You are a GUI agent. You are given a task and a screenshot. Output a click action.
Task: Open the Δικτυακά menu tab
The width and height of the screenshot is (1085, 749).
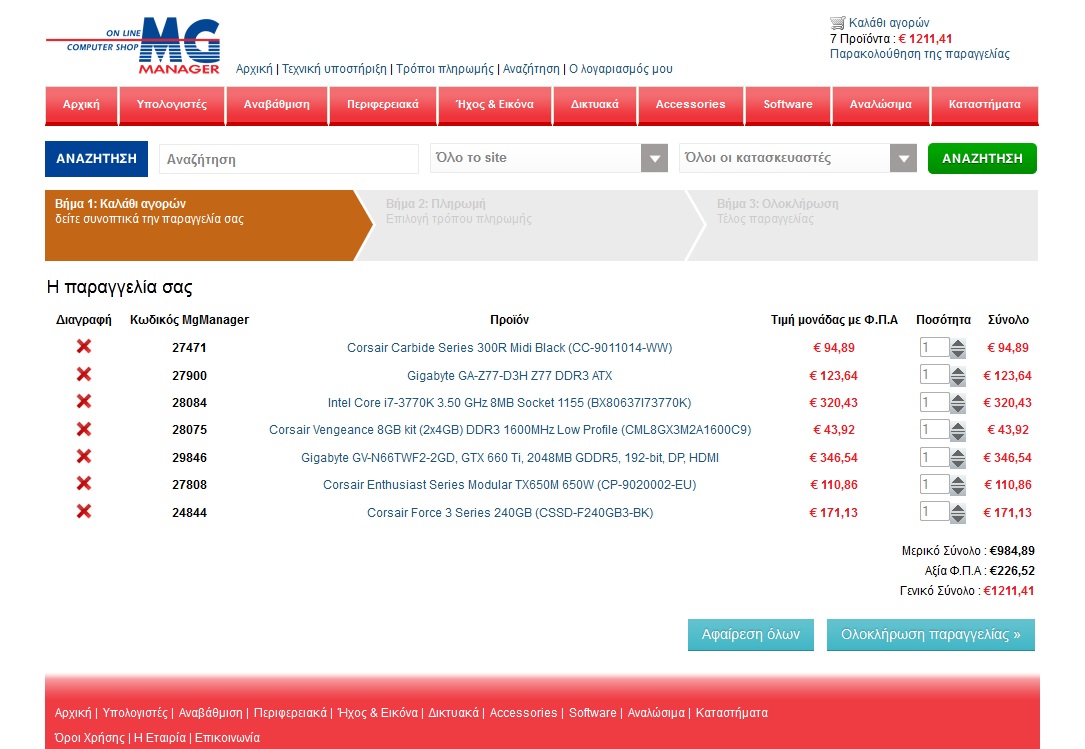[594, 105]
